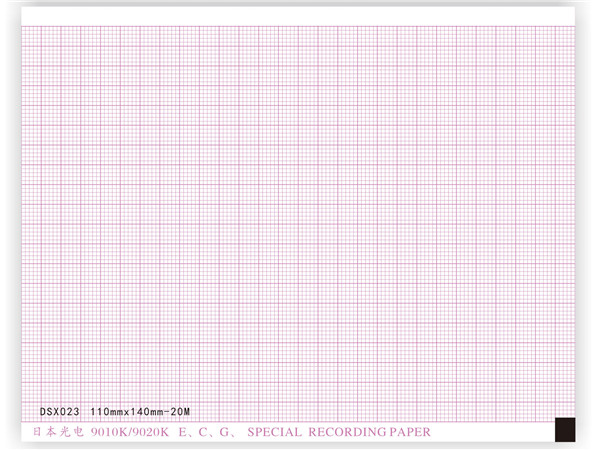Click the word SPECIAL
The width and height of the screenshot is (600, 450).
[276, 432]
